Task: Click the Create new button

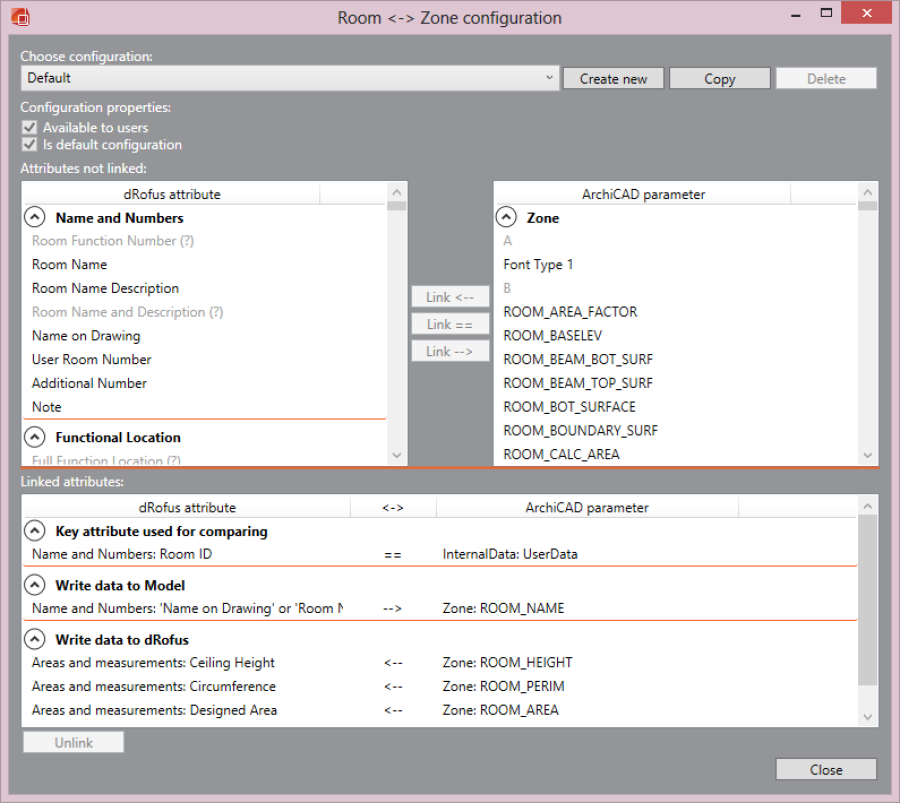Action: pos(613,79)
